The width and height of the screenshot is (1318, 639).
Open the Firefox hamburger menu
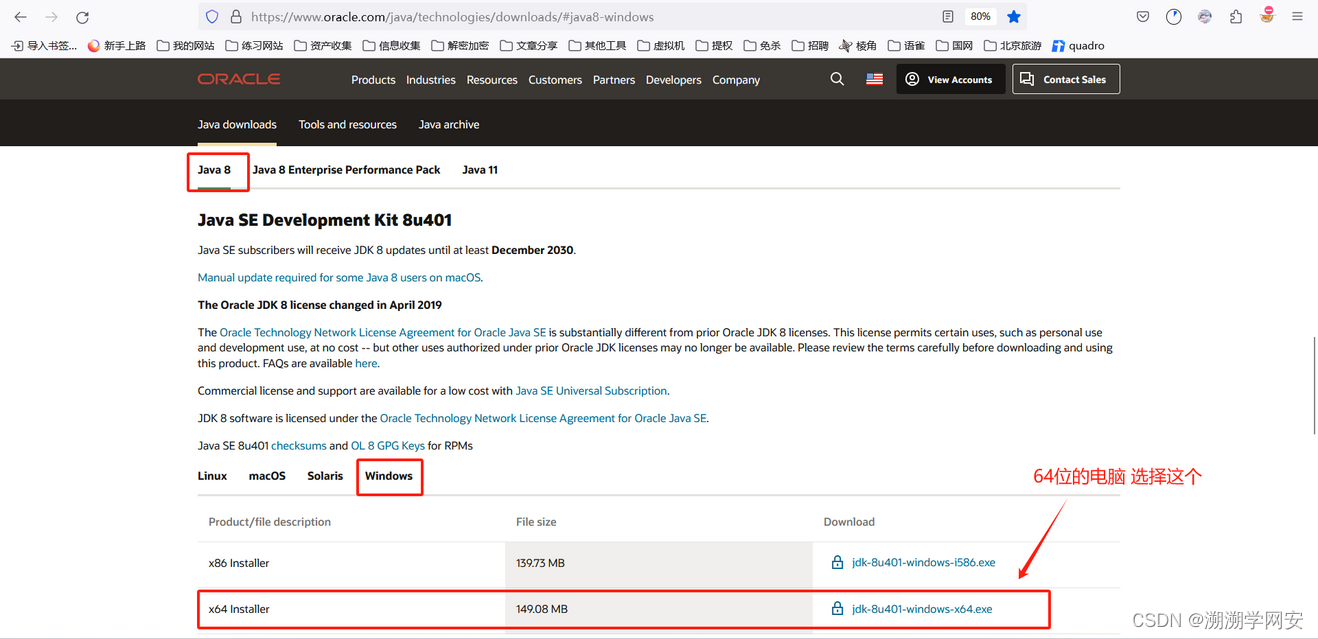pos(1297,17)
